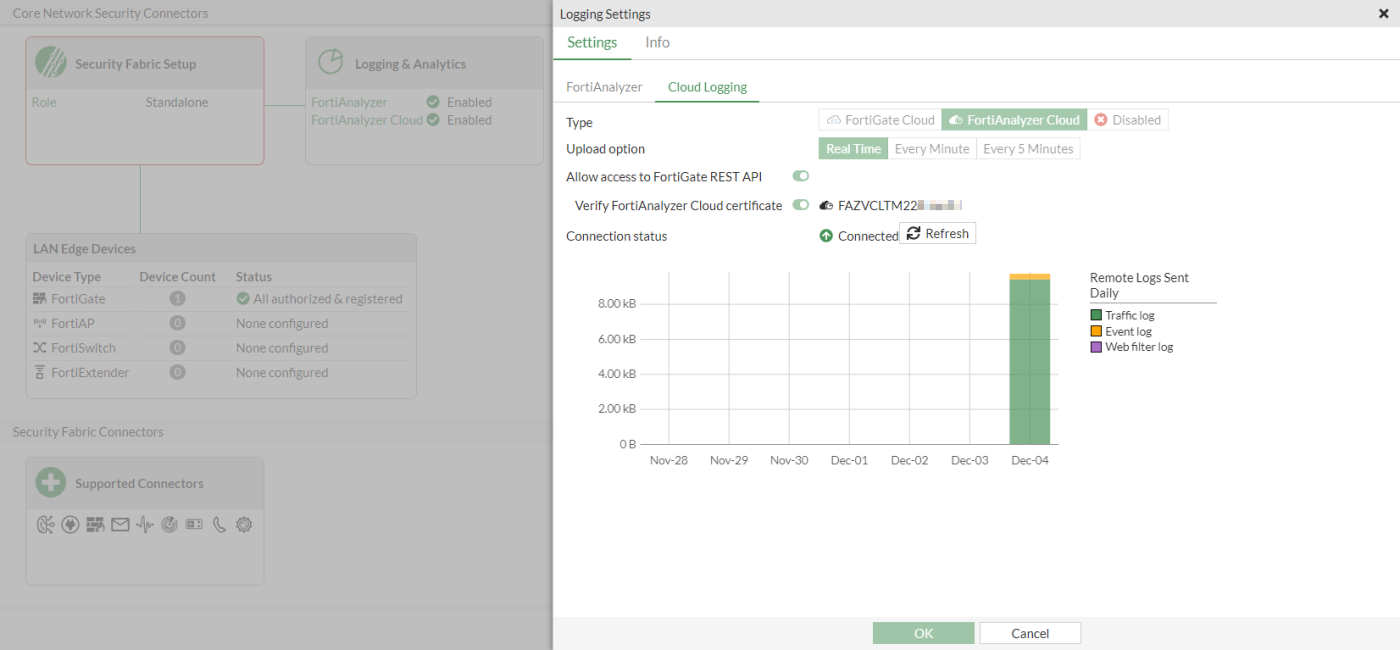Disable Allow access to FortiGate REST API
The image size is (1400, 650).
[800, 176]
